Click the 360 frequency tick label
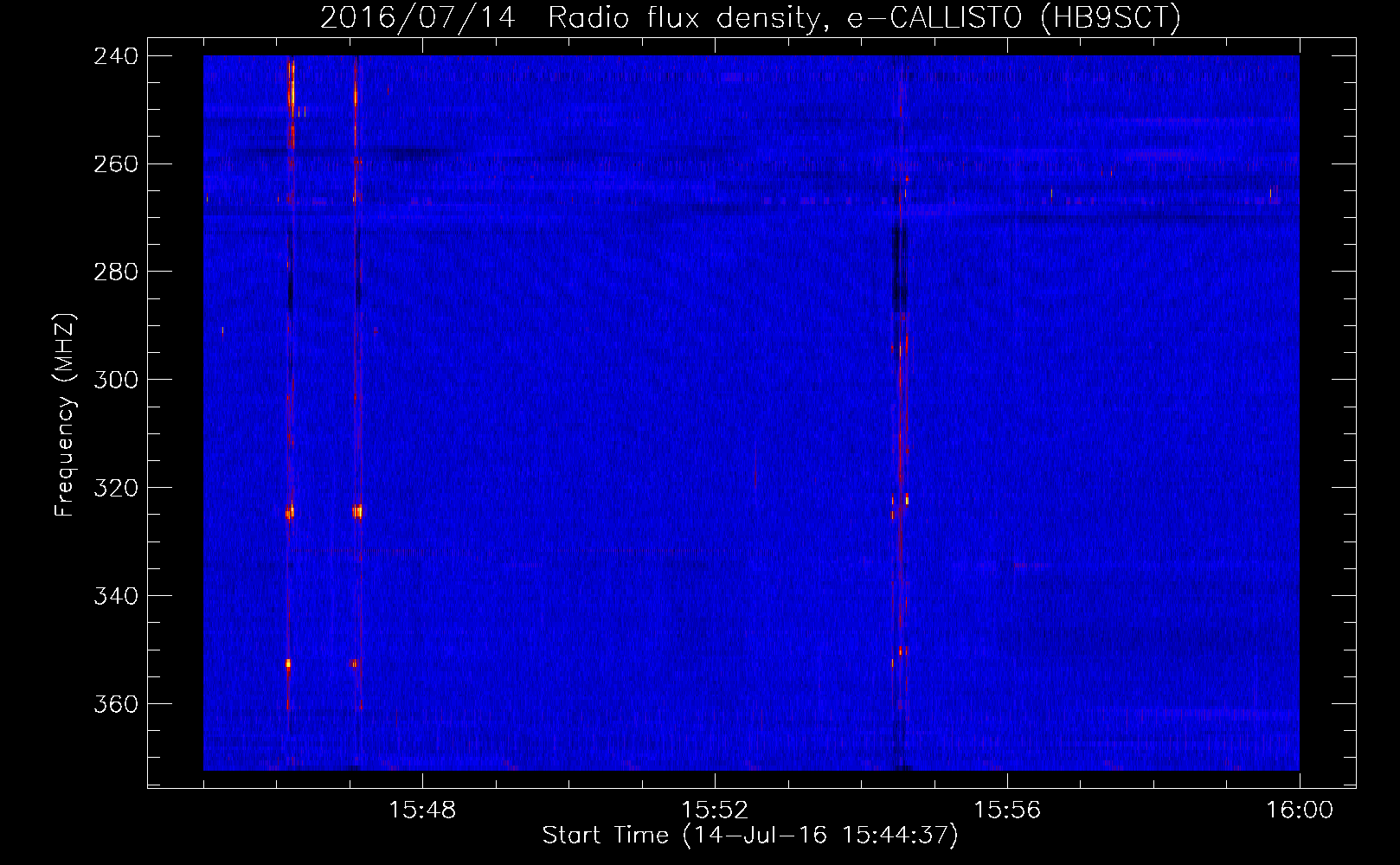Viewport: 1400px width, 865px height. (115, 705)
